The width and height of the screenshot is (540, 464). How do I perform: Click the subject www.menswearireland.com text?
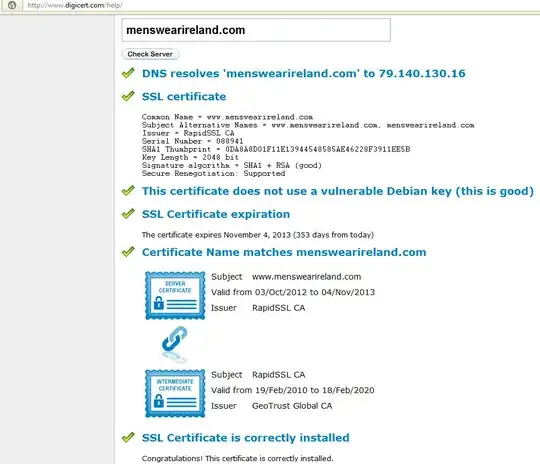point(307,277)
